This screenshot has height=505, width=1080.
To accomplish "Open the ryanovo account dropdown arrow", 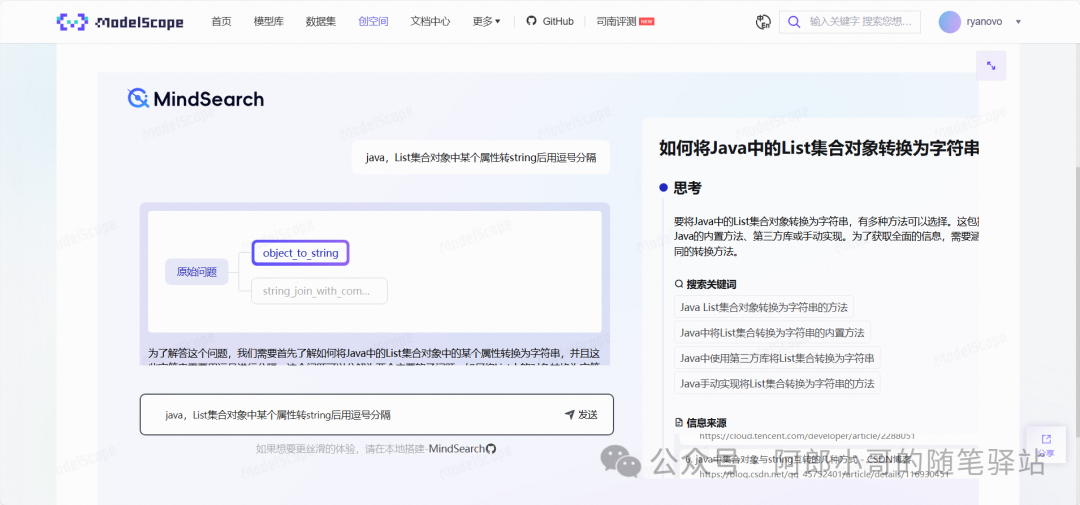I will [1018, 21].
